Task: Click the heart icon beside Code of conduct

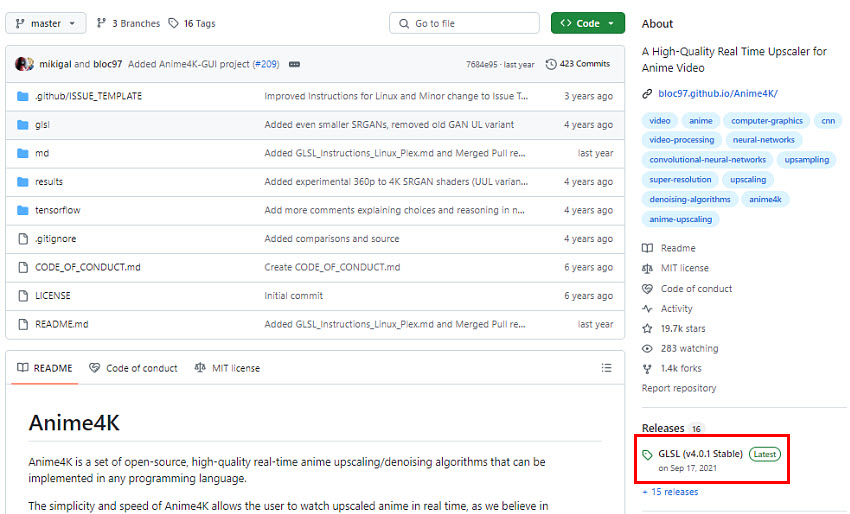Action: (x=647, y=289)
